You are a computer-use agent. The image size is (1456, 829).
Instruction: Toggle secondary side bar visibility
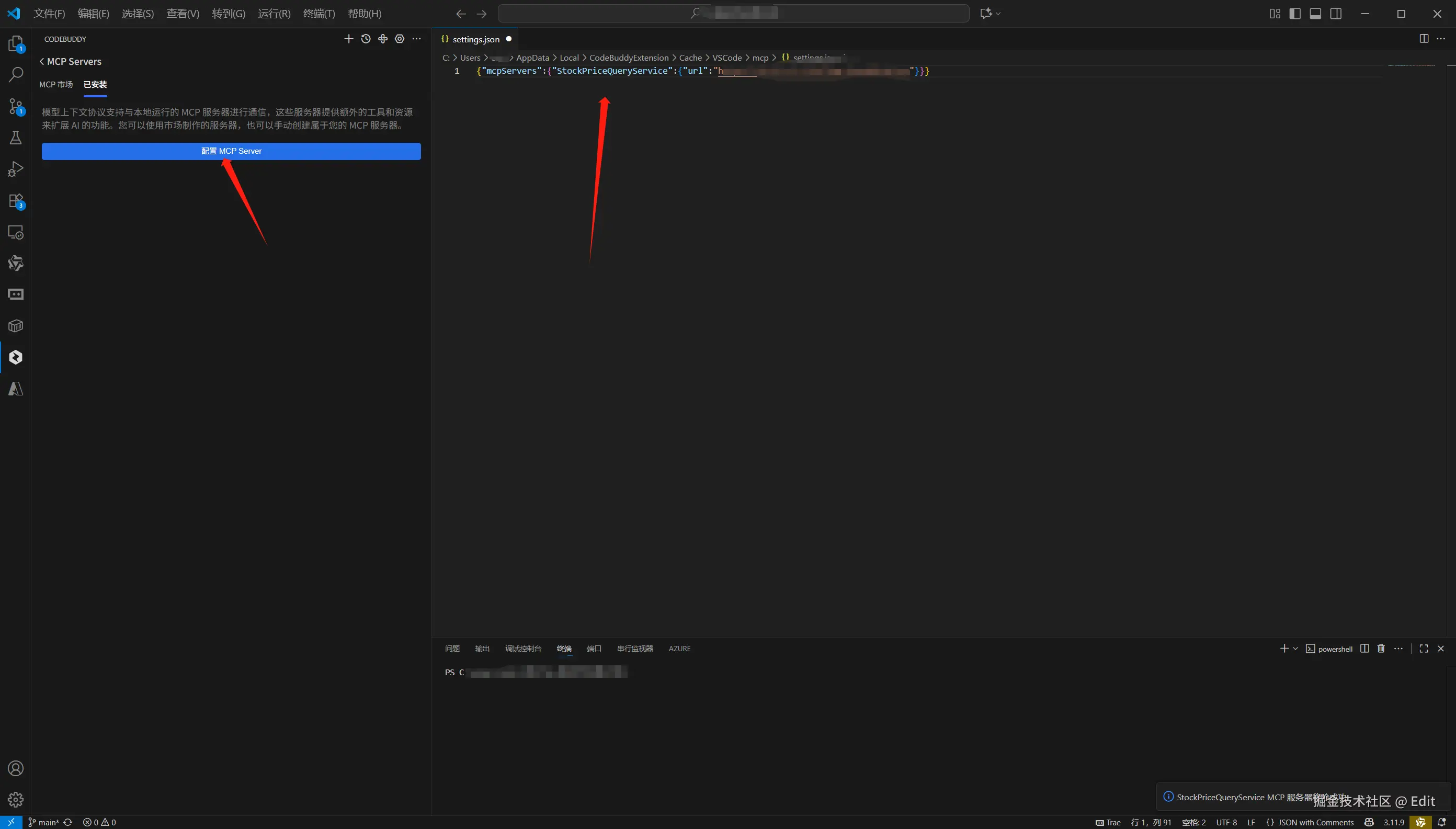coord(1336,14)
